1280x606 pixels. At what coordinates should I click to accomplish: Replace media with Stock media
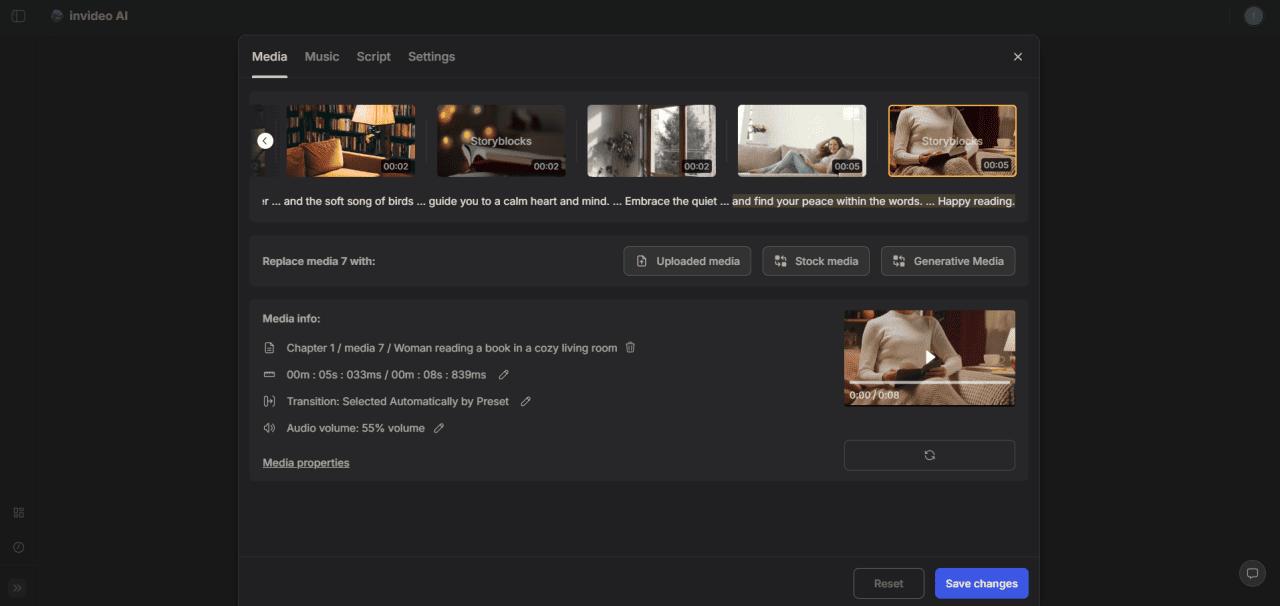click(818, 261)
